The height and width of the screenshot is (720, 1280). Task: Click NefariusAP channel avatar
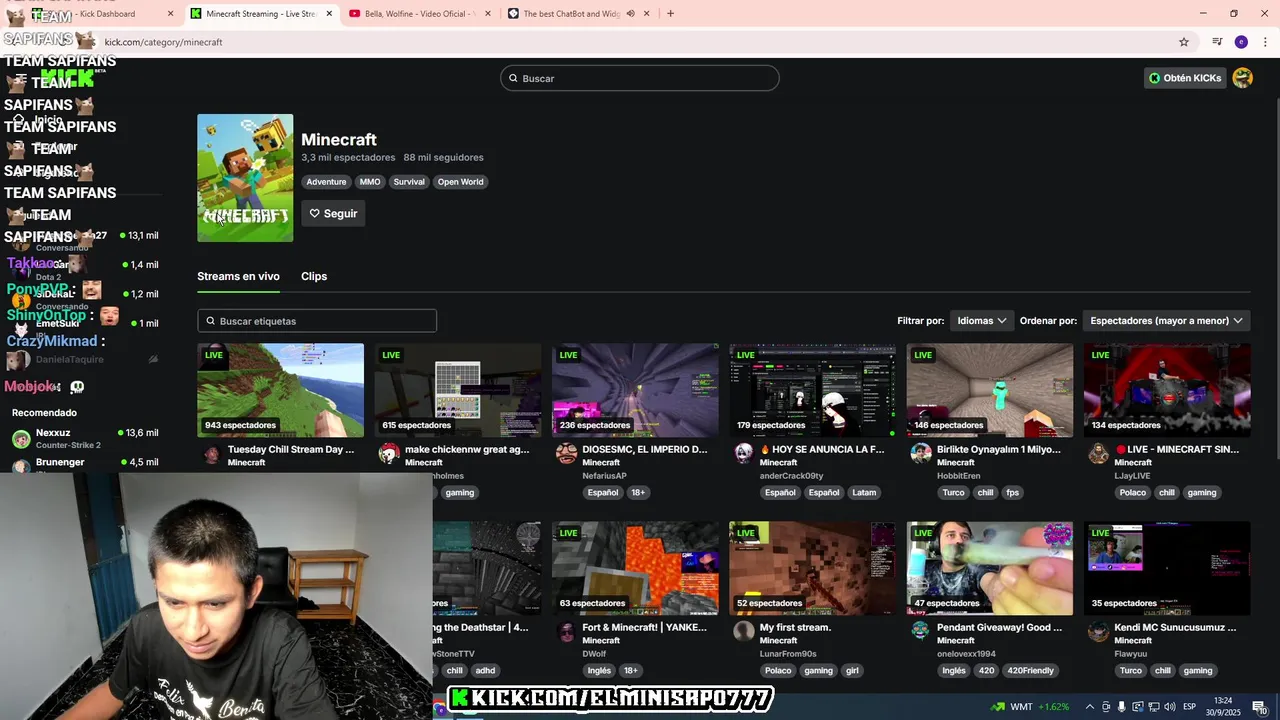pyautogui.click(x=566, y=454)
